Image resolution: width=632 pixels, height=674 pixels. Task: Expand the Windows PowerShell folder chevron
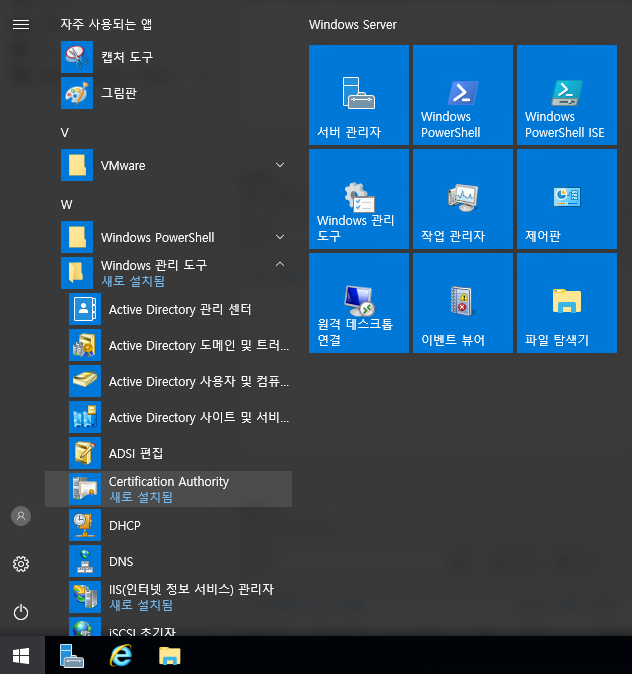[x=280, y=237]
